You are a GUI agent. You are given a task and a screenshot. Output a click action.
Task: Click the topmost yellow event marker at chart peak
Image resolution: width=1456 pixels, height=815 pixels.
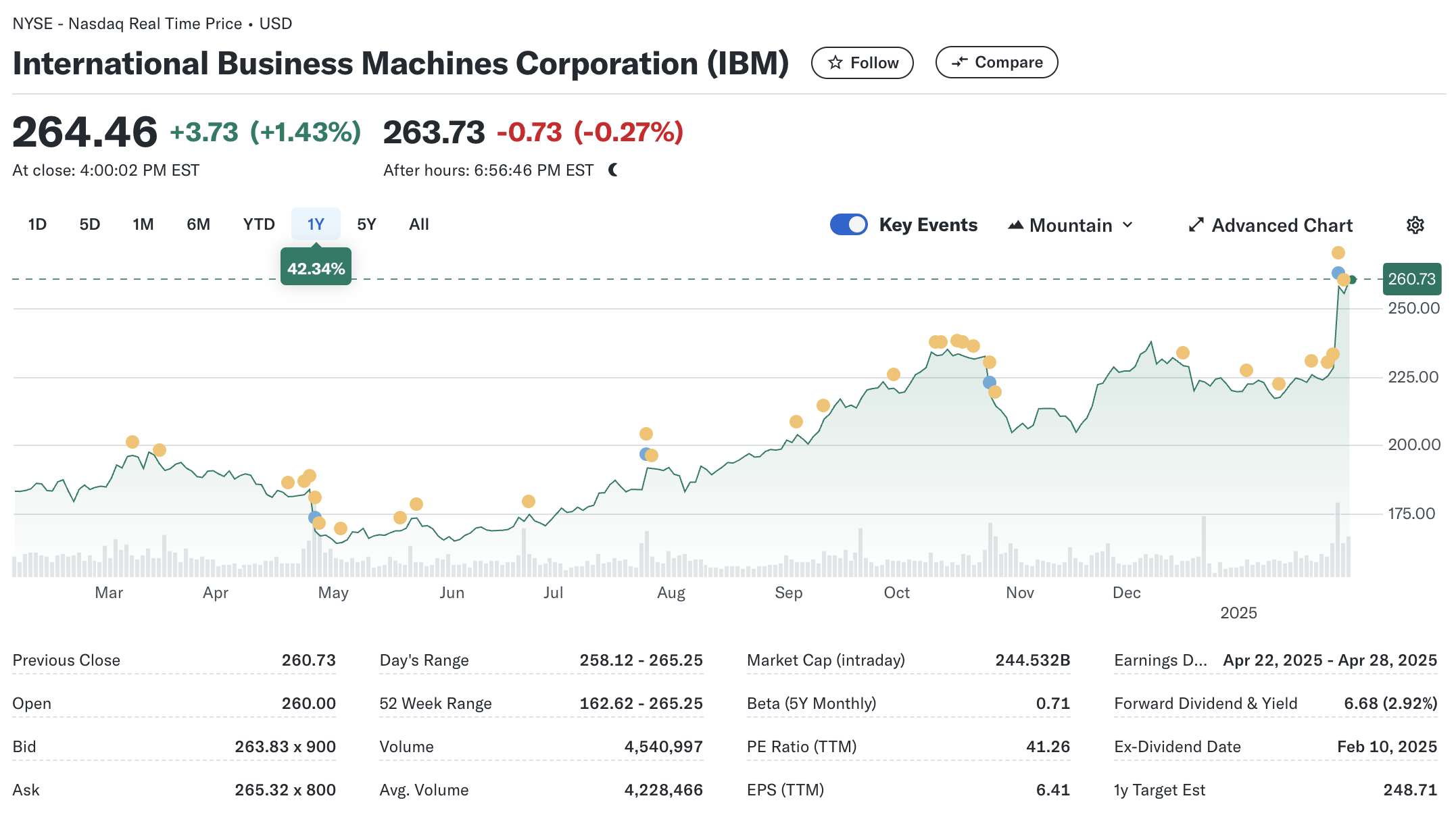1338,253
